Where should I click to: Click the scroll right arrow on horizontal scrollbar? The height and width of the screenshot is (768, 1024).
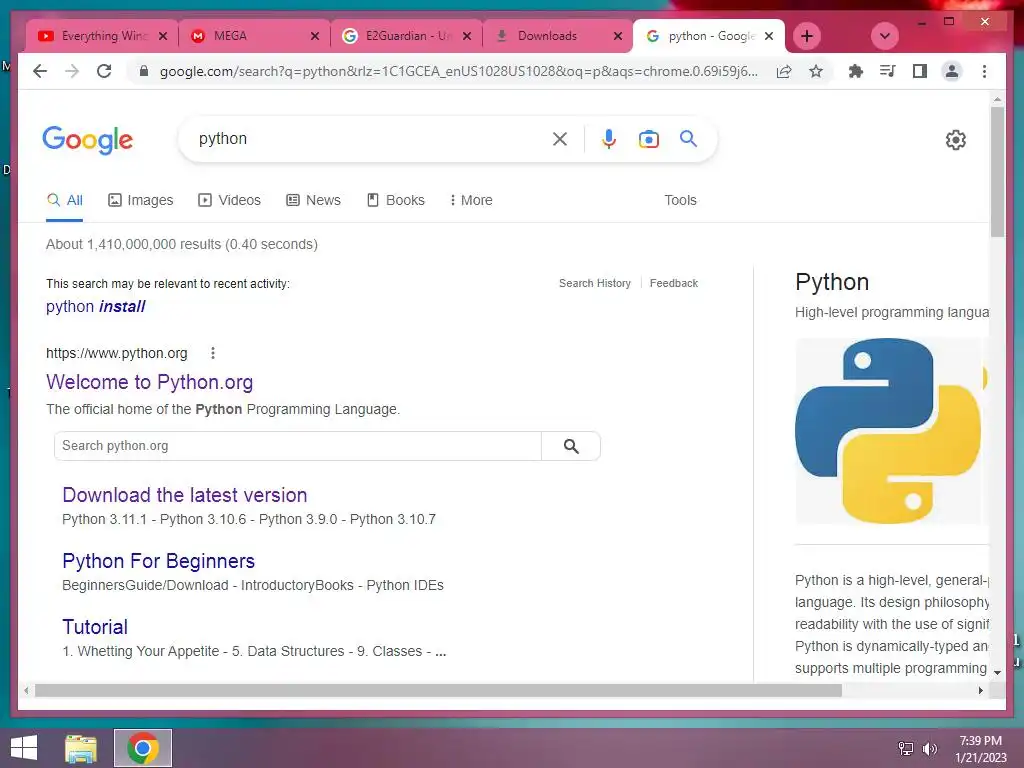point(980,690)
